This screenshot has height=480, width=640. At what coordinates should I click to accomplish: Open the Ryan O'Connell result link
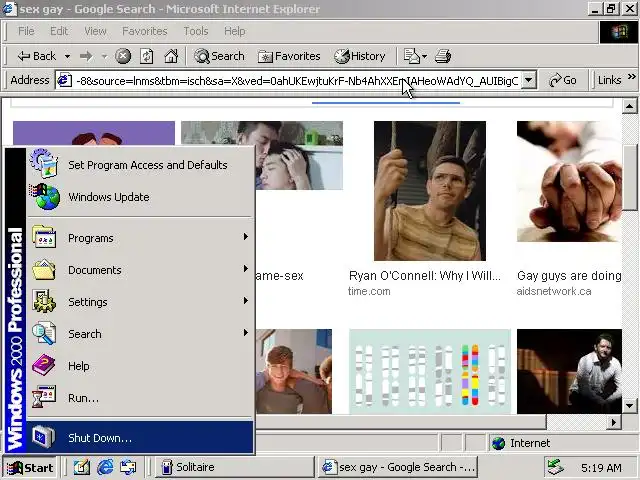424,276
